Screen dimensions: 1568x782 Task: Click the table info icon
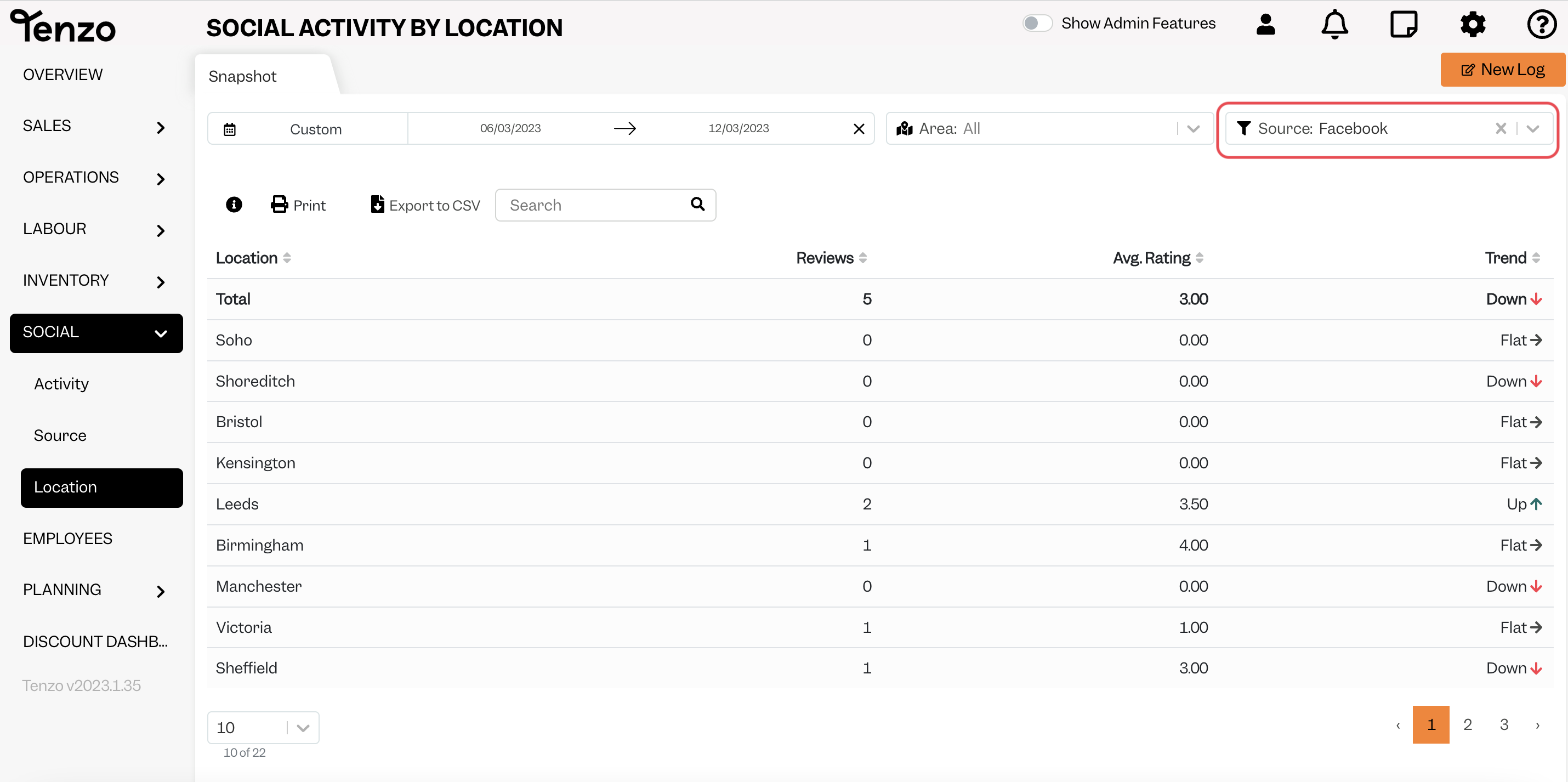234,205
